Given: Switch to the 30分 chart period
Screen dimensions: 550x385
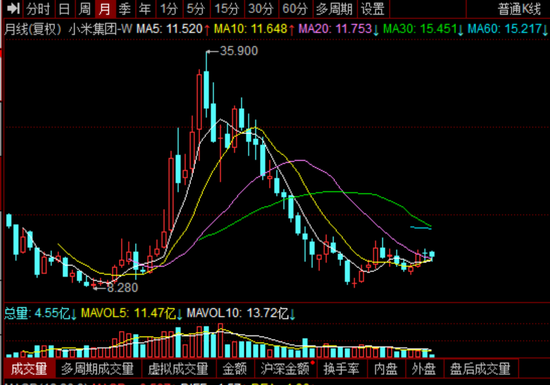Looking at the screenshot, I should 261,8.
